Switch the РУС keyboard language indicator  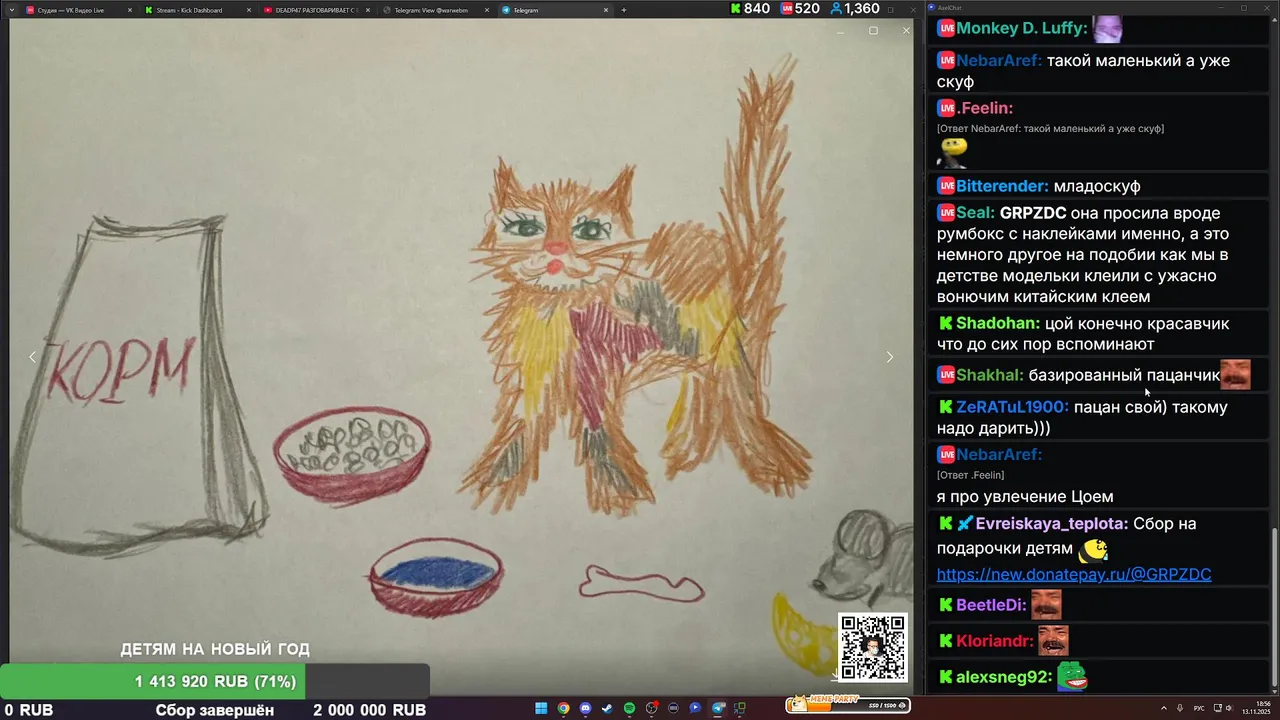tap(1199, 708)
